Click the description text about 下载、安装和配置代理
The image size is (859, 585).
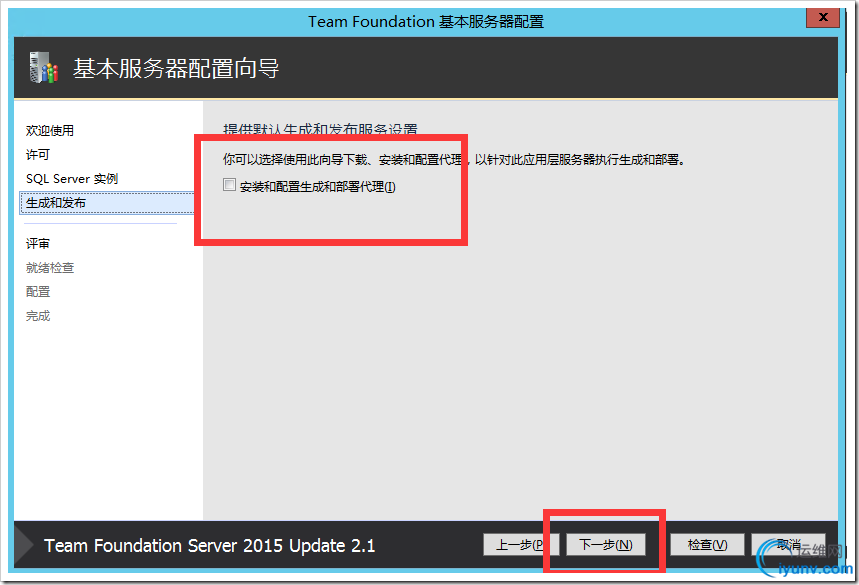click(454, 159)
